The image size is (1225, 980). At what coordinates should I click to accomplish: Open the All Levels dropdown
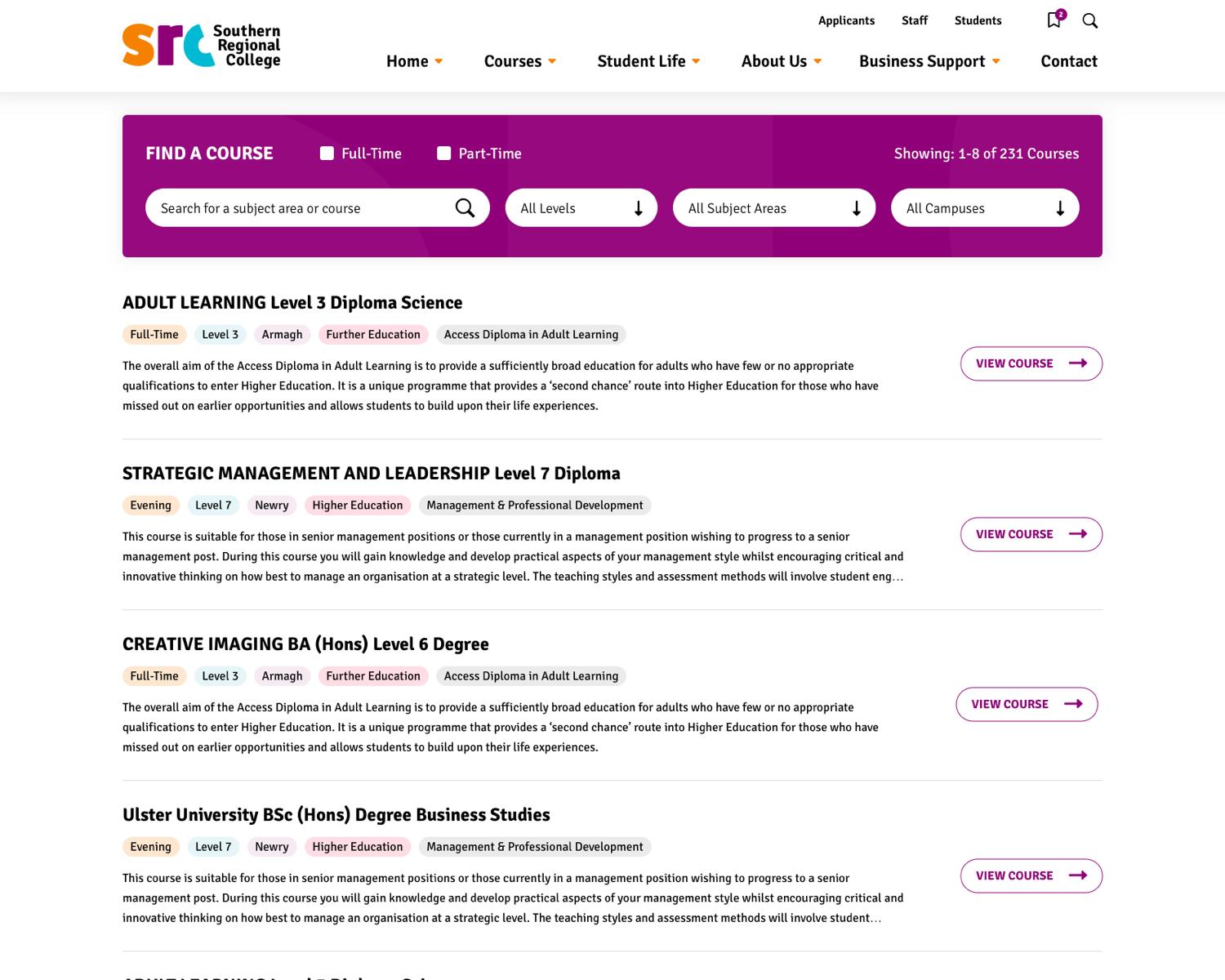(581, 207)
